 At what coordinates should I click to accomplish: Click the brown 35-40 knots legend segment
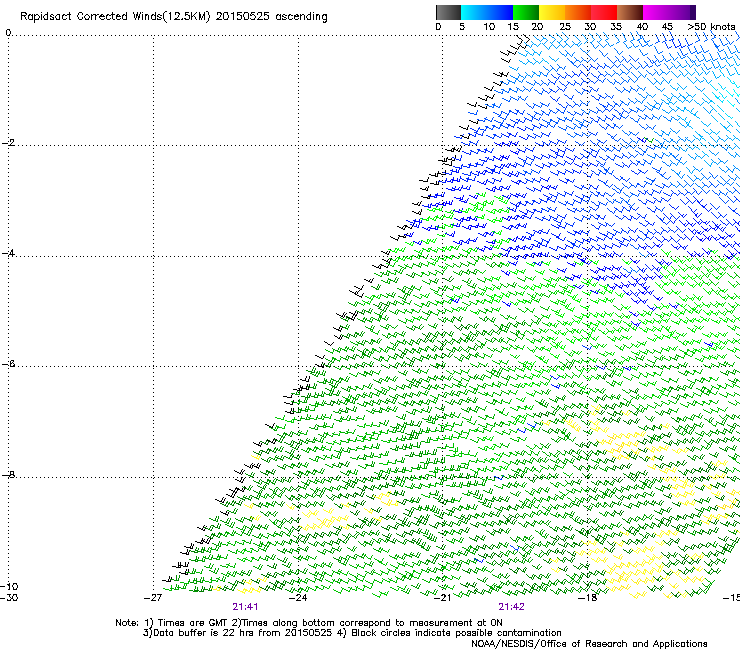tap(630, 12)
